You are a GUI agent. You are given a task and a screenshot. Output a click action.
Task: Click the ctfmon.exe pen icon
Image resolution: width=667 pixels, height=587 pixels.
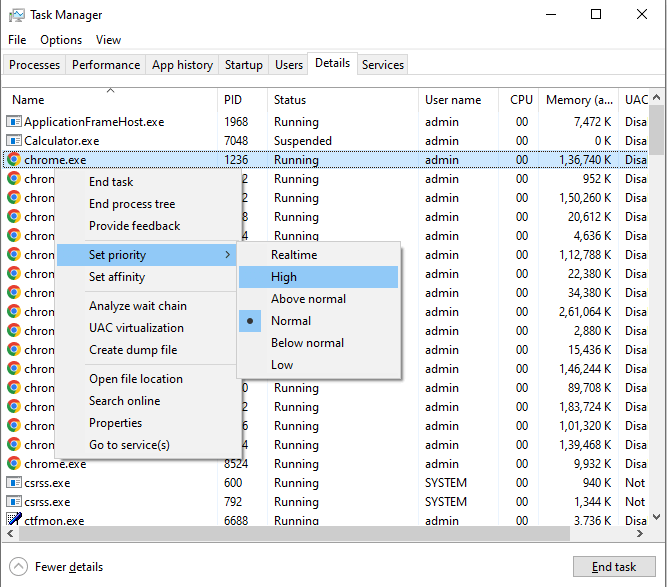pos(14,519)
